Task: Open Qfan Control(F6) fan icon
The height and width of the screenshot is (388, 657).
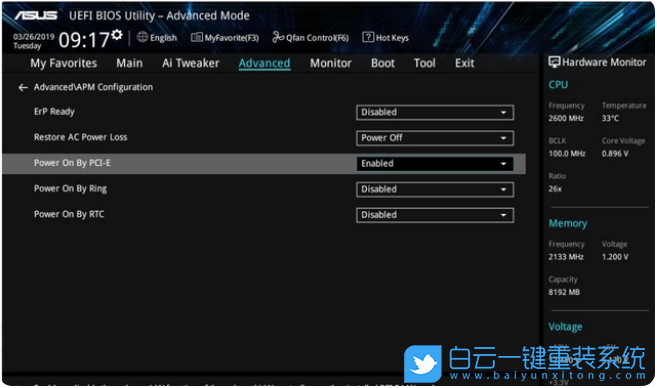Action: (278, 37)
